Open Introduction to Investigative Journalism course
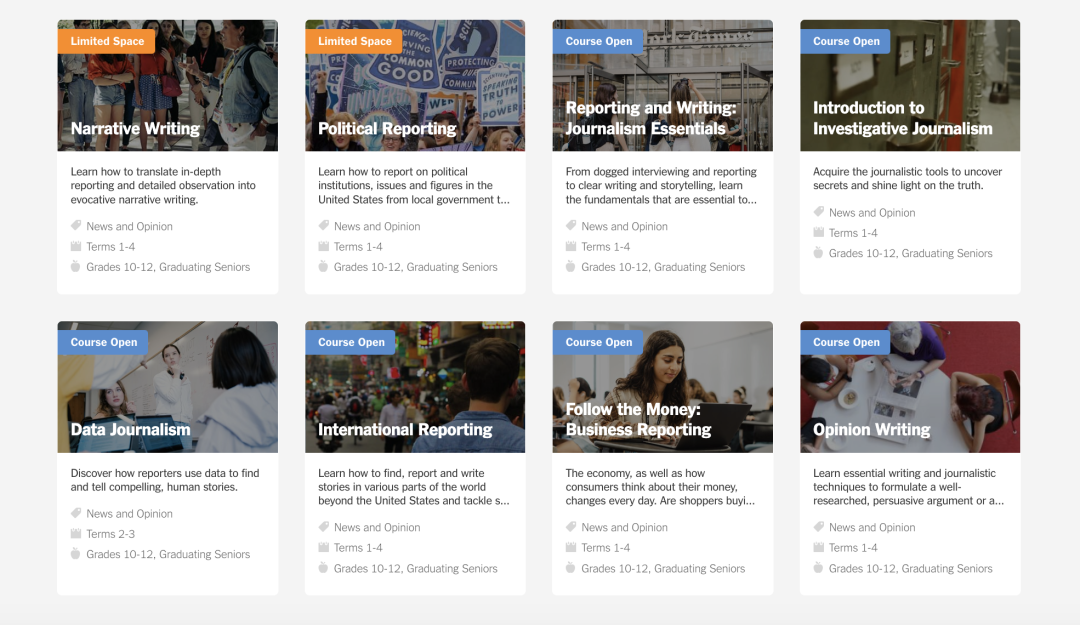1080x625 pixels. point(902,118)
